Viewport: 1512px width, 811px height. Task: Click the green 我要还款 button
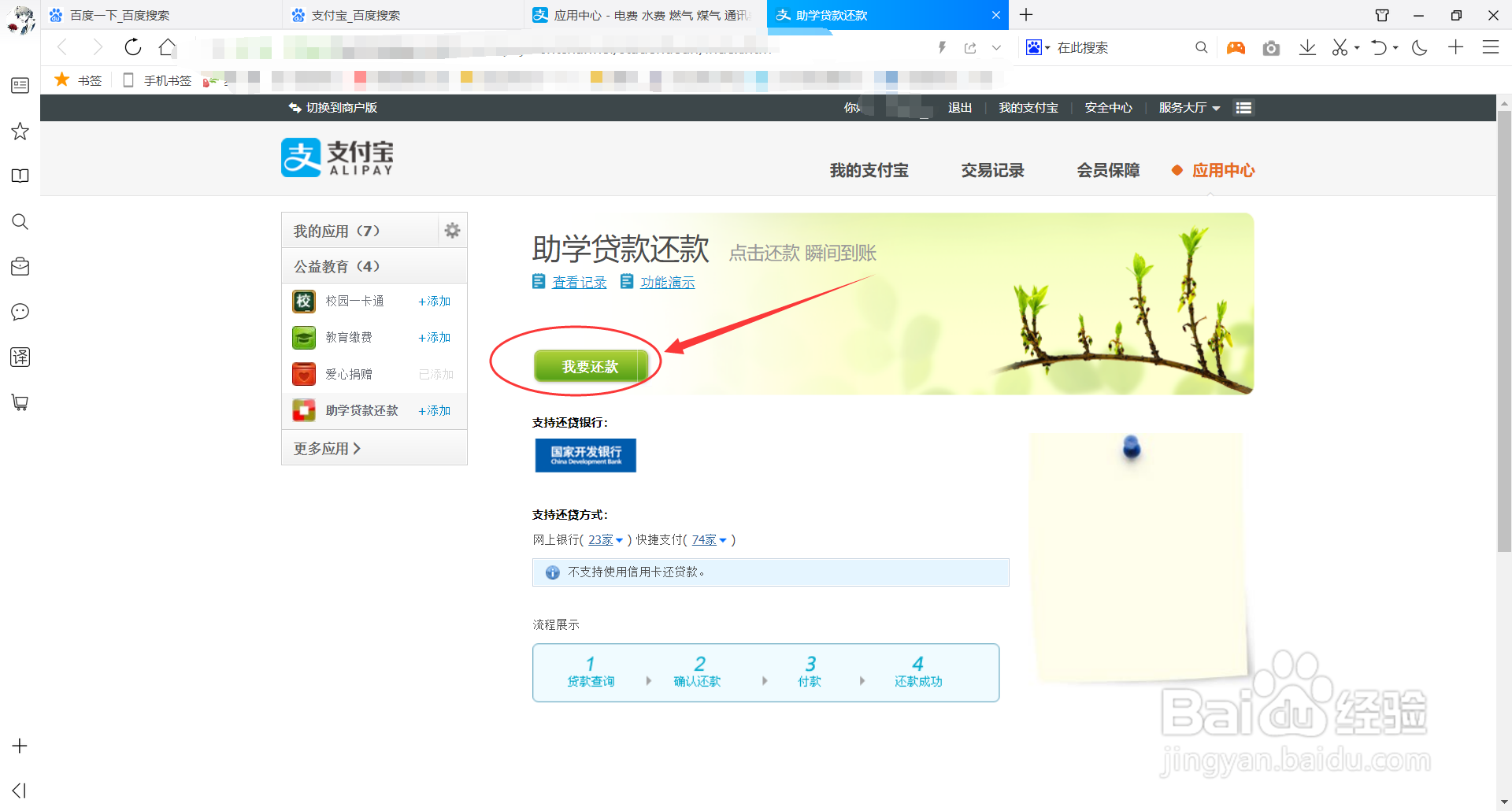click(x=591, y=366)
